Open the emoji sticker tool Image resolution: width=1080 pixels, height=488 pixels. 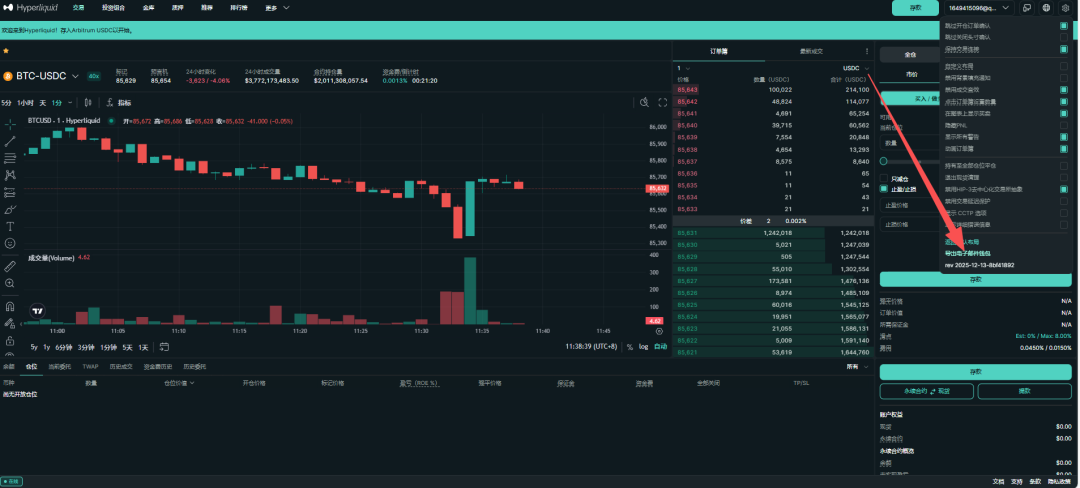(x=10, y=243)
